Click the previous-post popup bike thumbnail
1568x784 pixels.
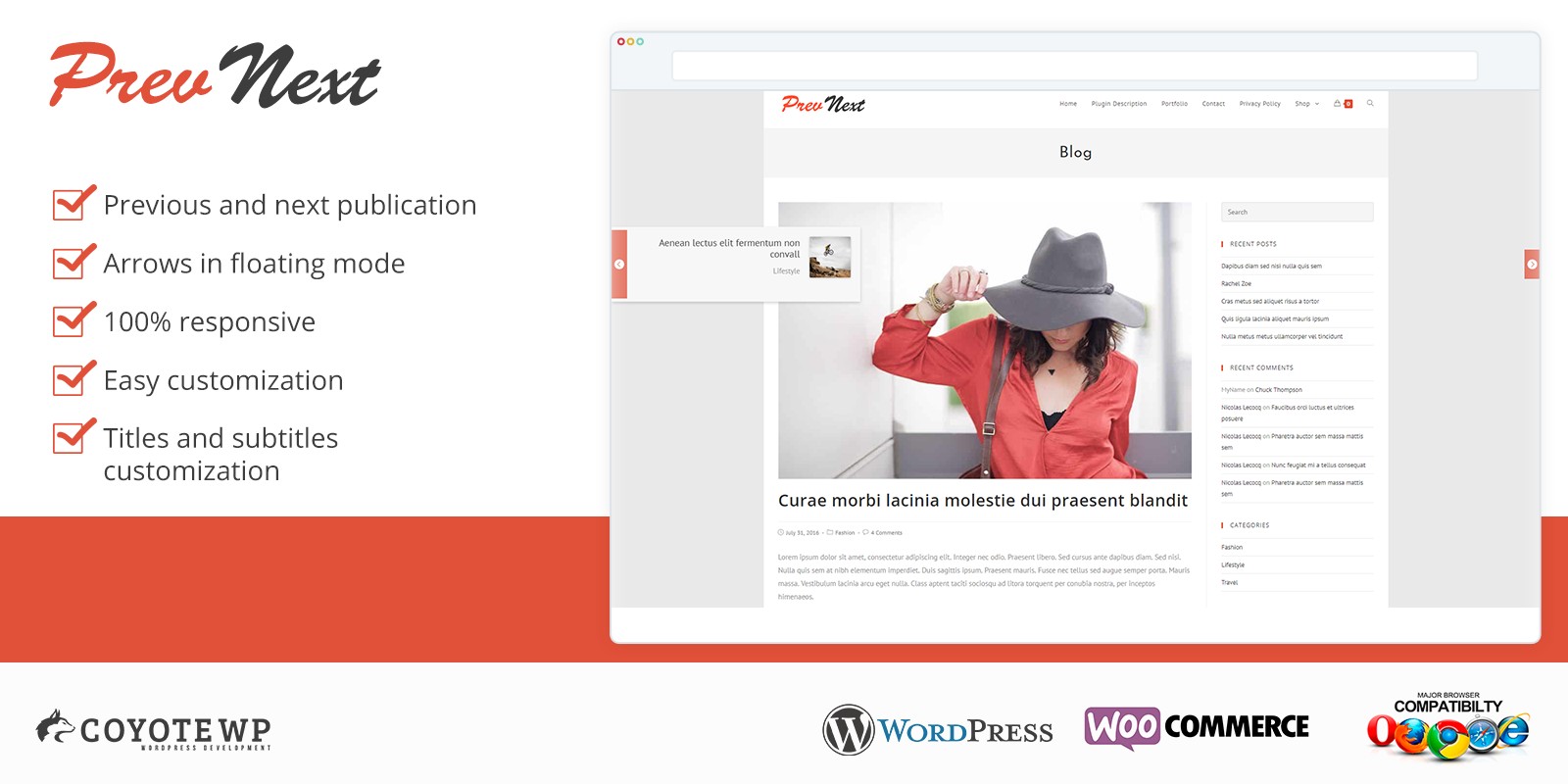tap(830, 258)
